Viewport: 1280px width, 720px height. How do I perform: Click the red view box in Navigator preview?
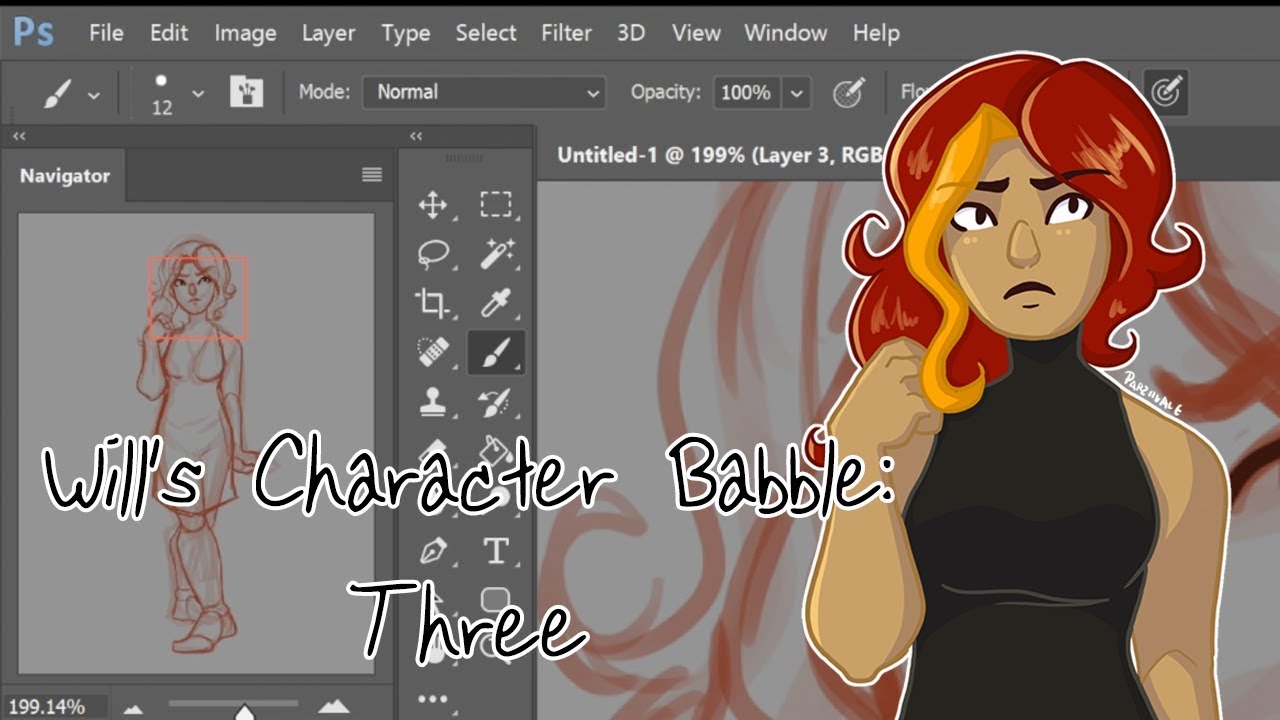click(x=197, y=297)
